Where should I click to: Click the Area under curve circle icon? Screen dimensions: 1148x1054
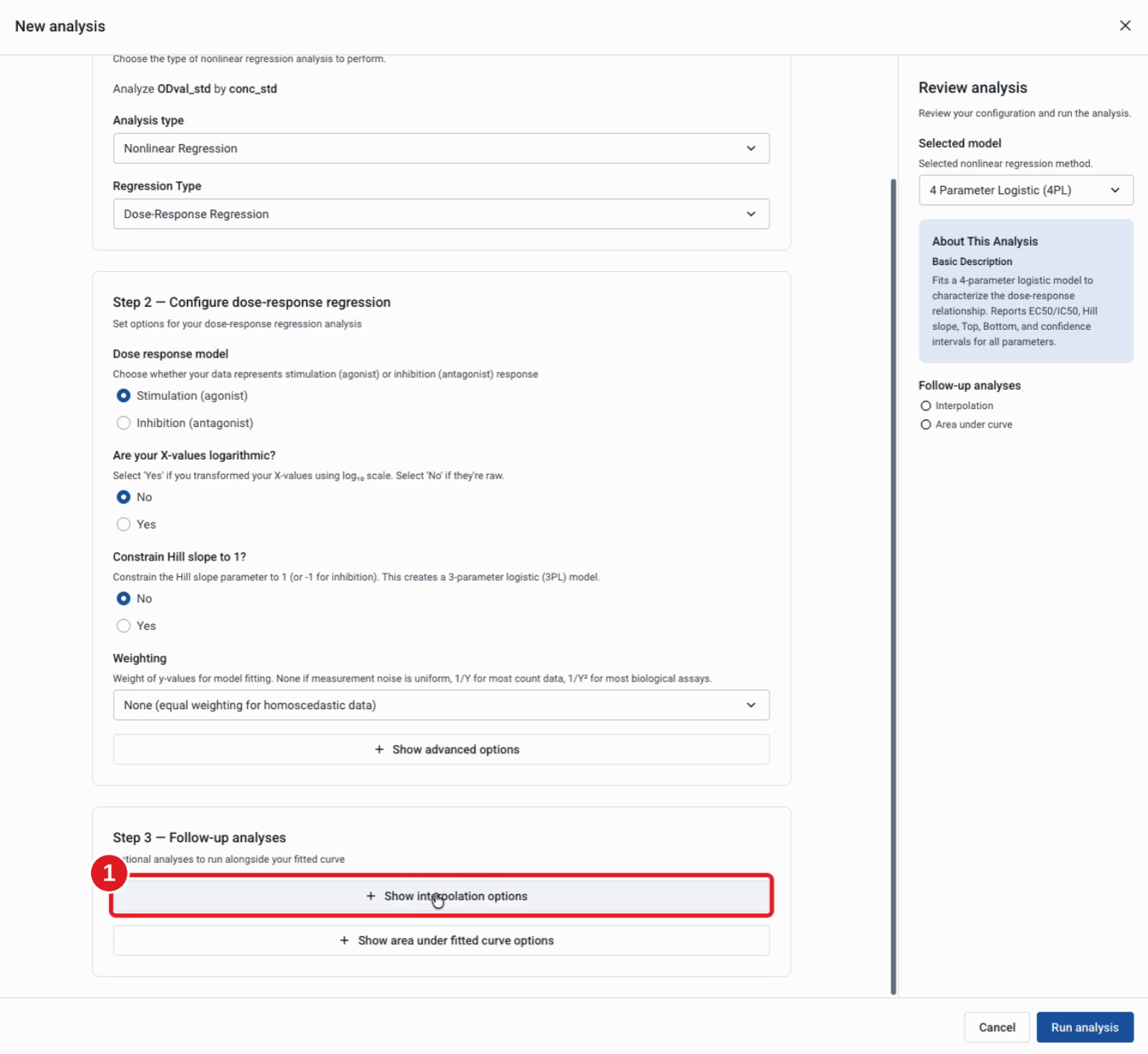[926, 425]
